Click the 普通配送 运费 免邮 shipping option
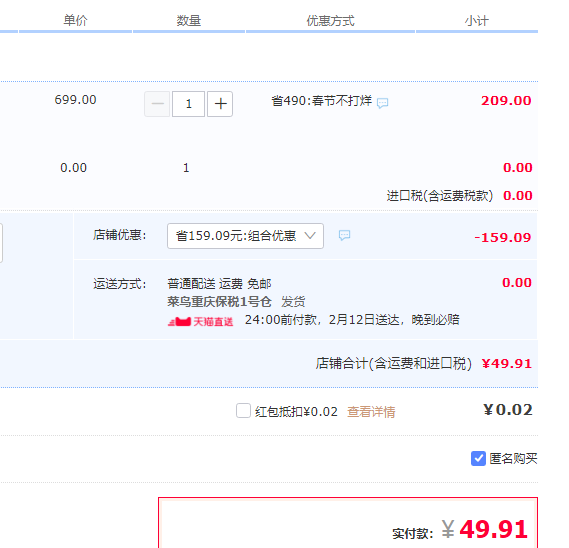 219,283
